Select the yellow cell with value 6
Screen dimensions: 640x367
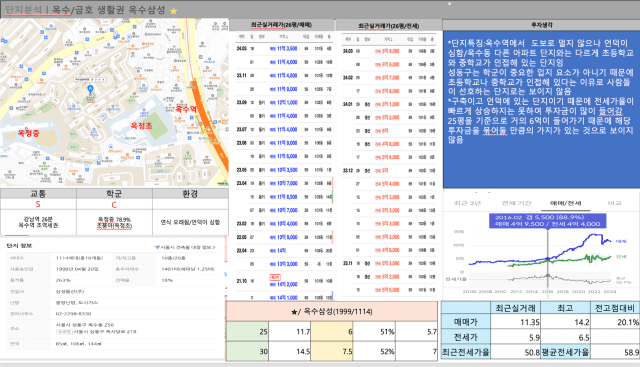coord(332,332)
